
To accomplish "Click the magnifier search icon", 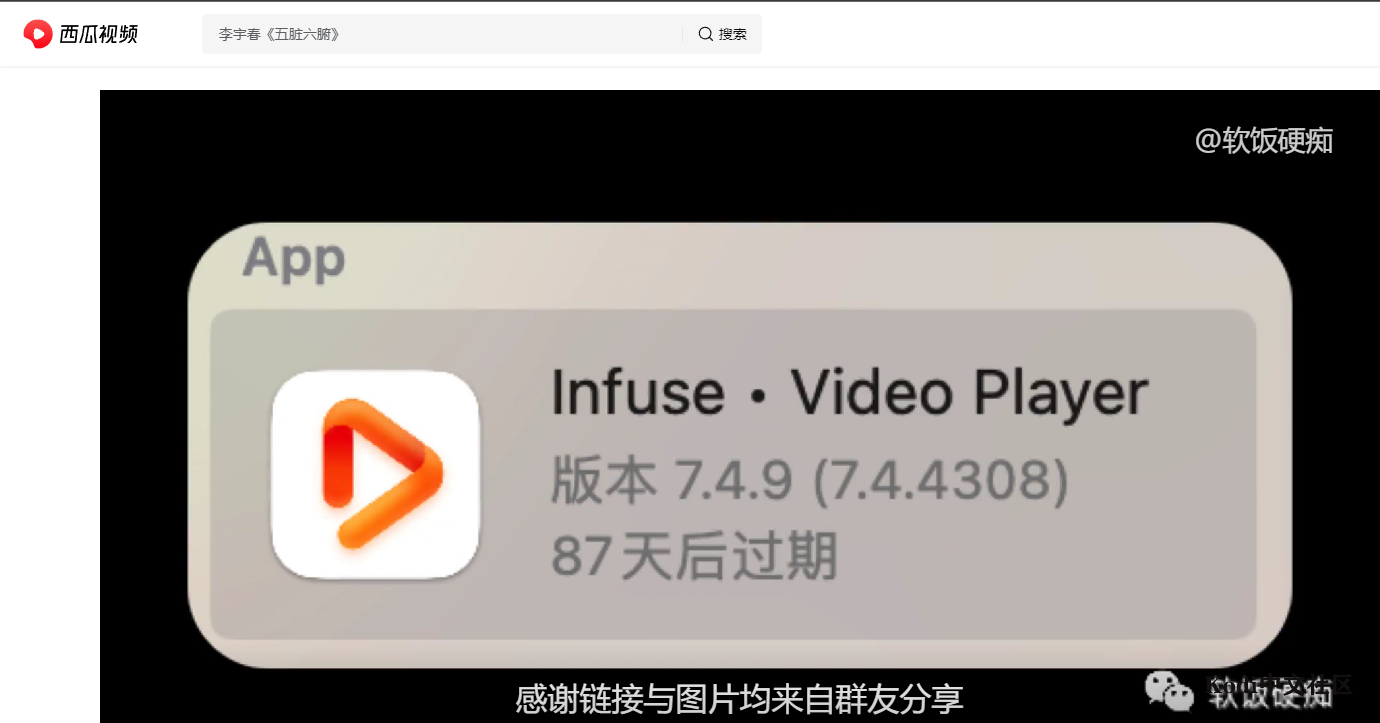I will tap(706, 34).
